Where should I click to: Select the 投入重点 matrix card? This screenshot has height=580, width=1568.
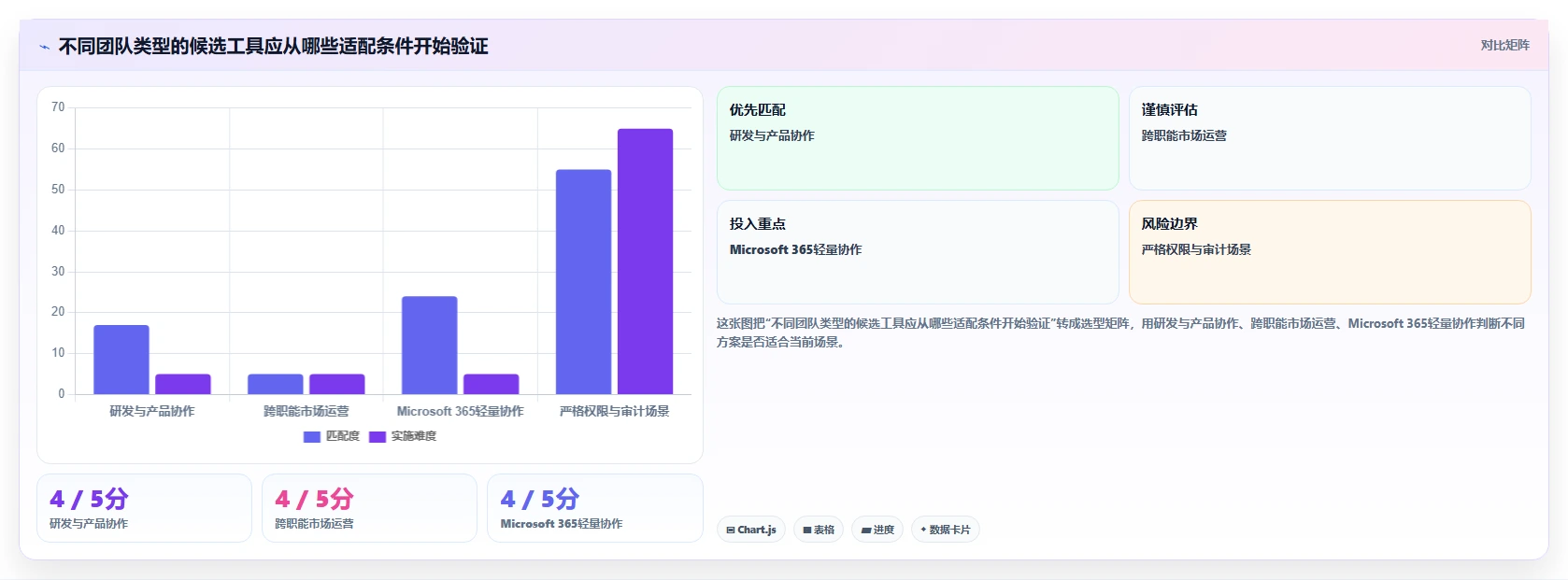[918, 252]
